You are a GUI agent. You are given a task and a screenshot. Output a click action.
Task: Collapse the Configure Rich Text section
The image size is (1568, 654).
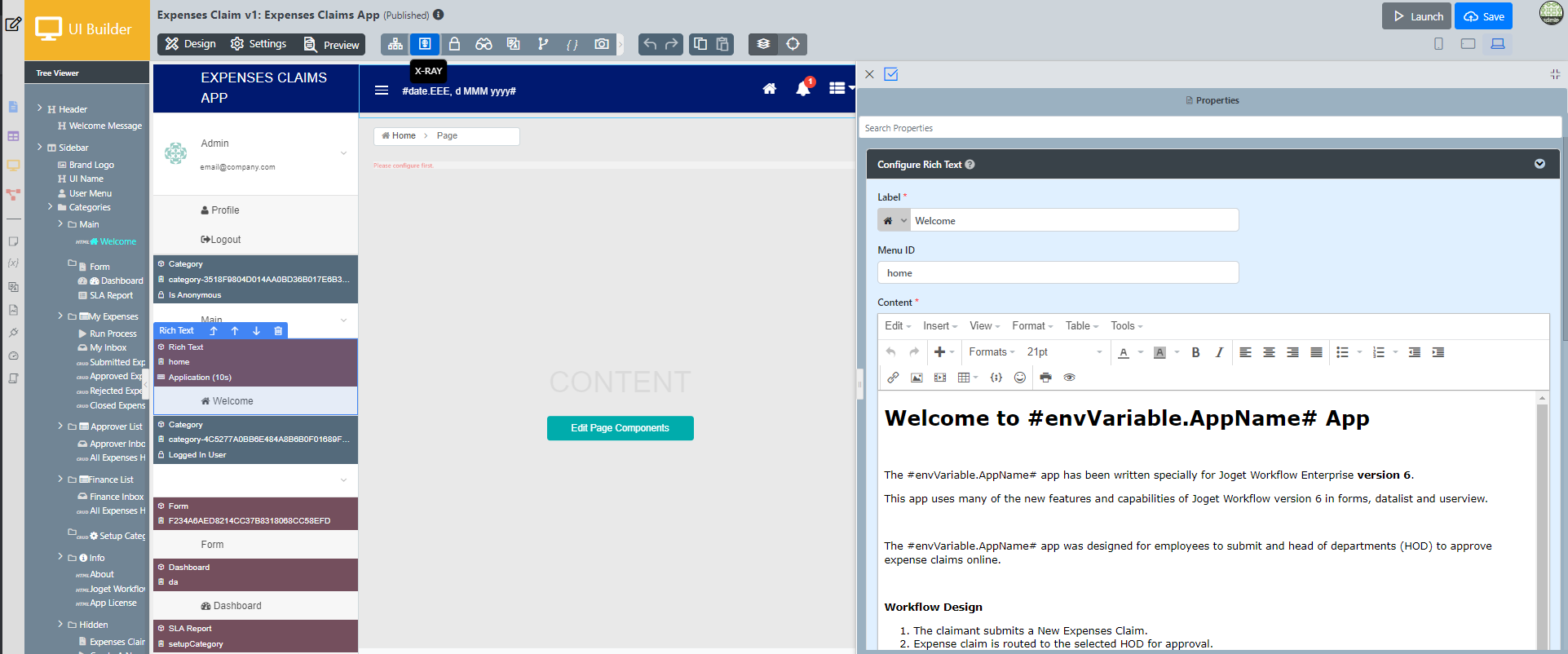pyautogui.click(x=1539, y=164)
